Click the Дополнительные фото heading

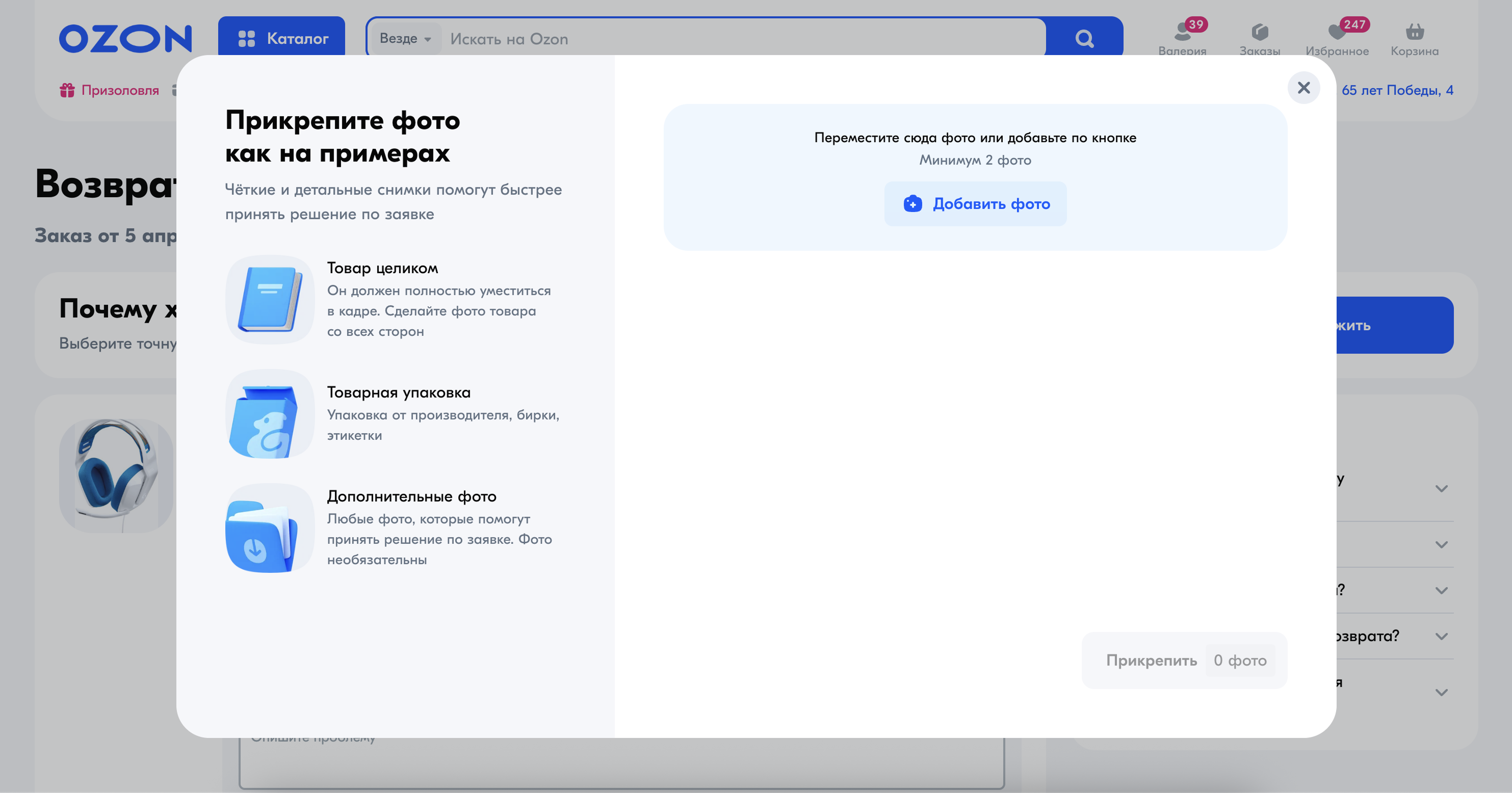click(411, 496)
